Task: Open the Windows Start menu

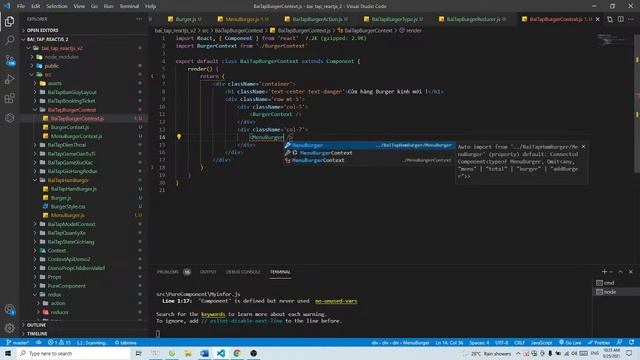Action: pos(8,353)
